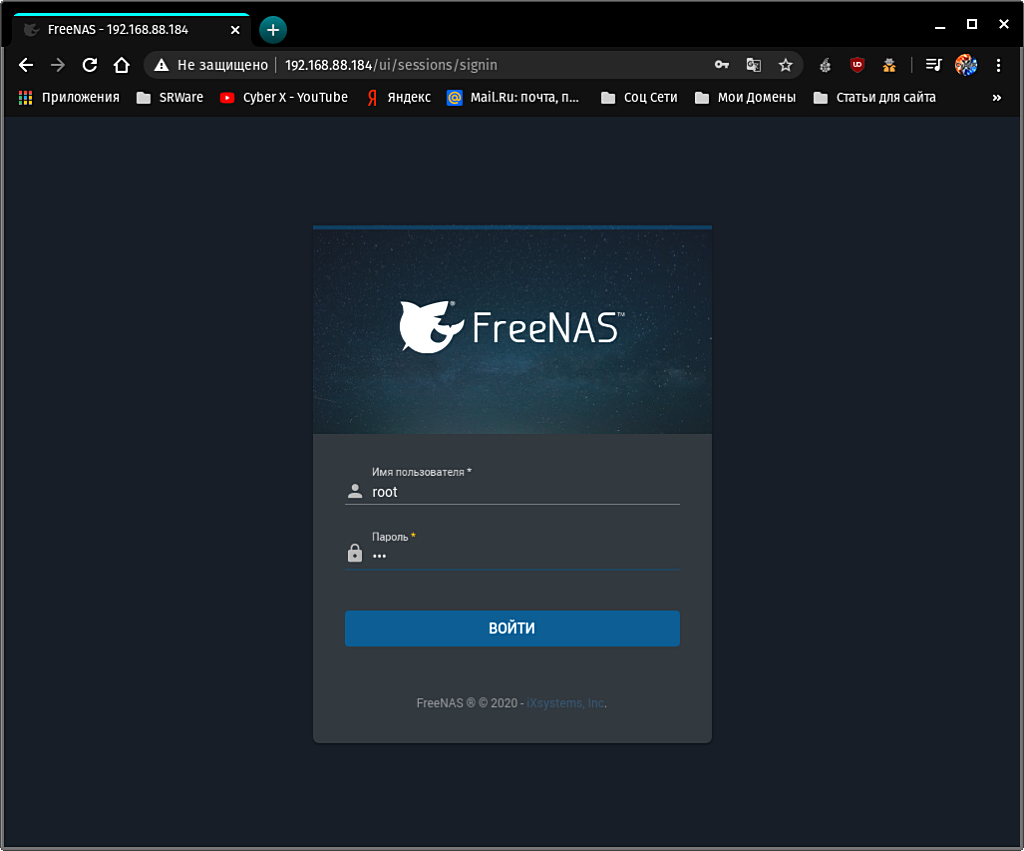This screenshot has height=851, width=1024.
Task: Open the extension icon left of uBlock
Action: click(x=825, y=65)
